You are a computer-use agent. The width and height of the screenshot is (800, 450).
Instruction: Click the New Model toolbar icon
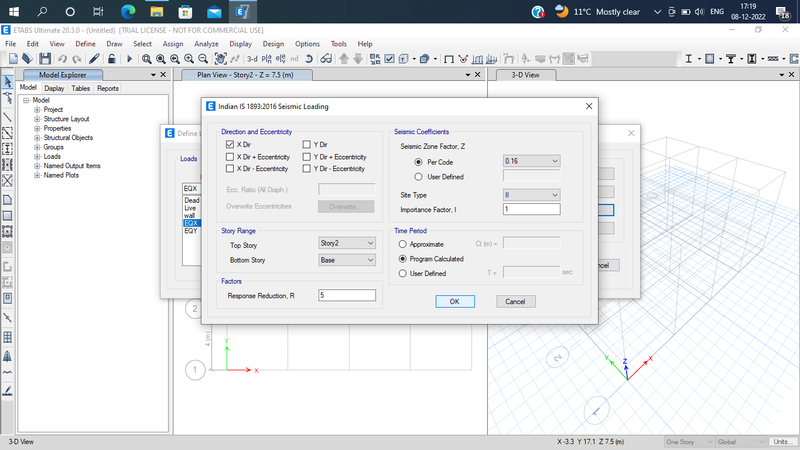(13, 59)
